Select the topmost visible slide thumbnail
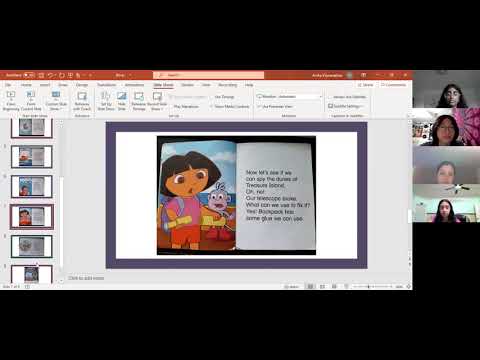Image resolution: width=480 pixels, height=360 pixels. point(32,128)
